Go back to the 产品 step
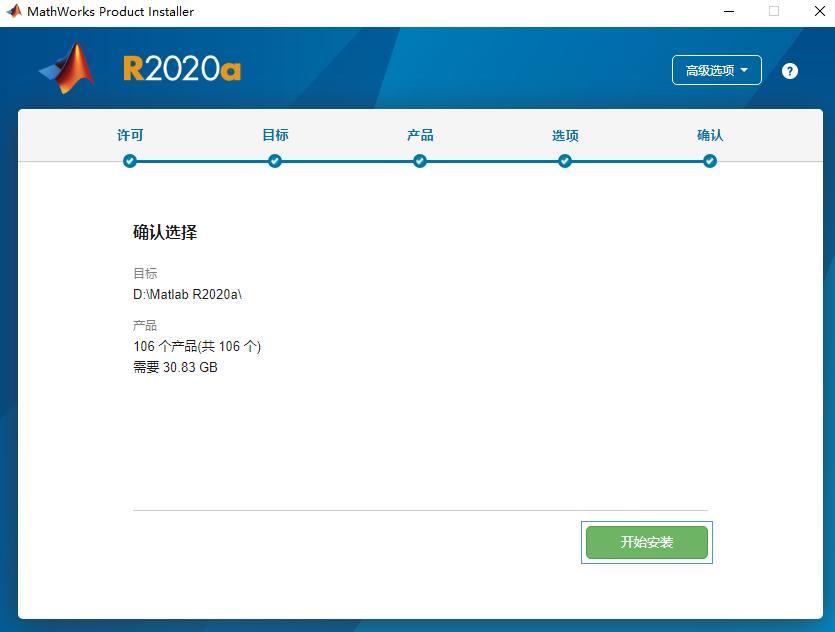Viewport: 835px width, 632px height. tap(420, 135)
